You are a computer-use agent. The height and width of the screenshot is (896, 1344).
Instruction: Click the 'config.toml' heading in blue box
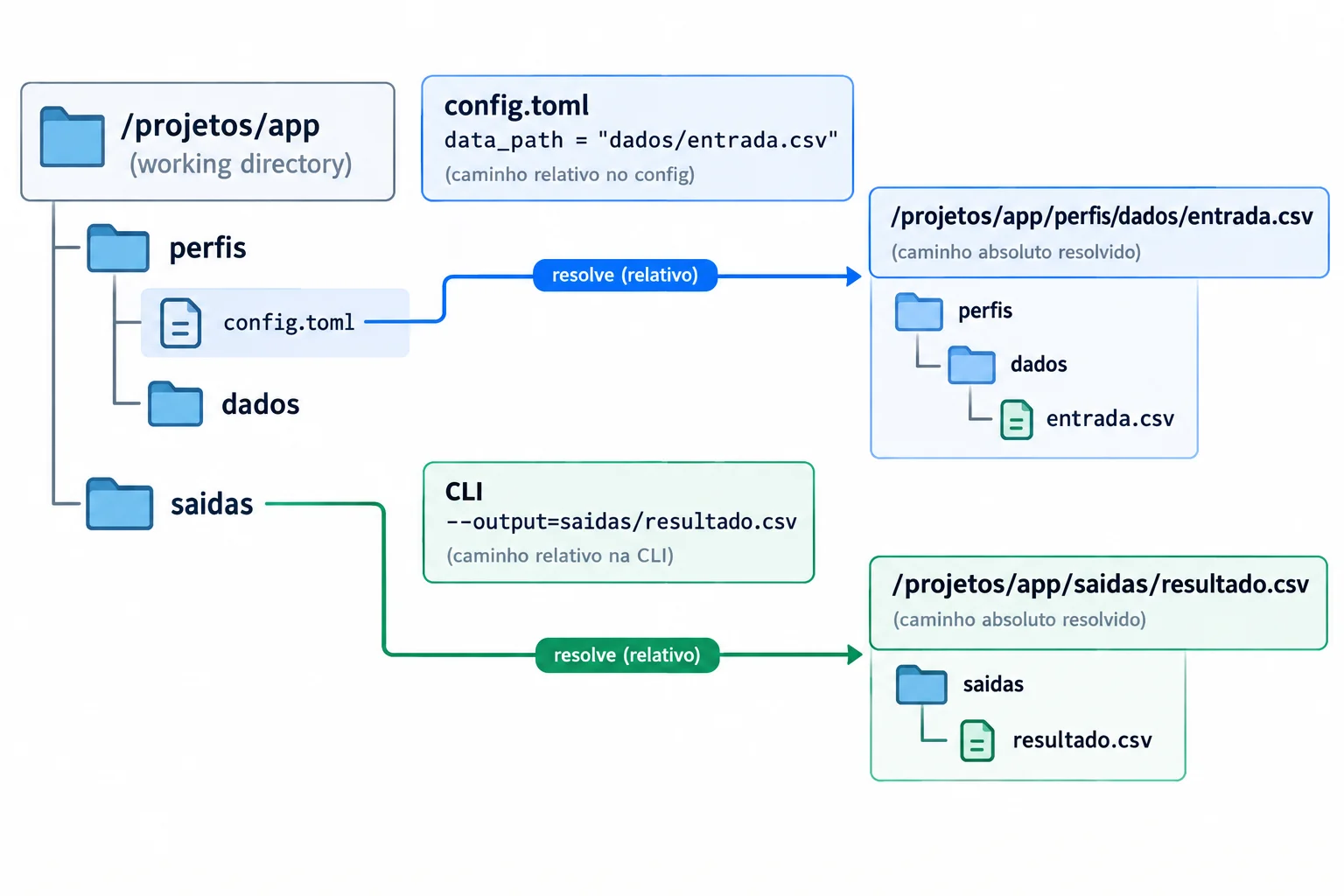516,105
